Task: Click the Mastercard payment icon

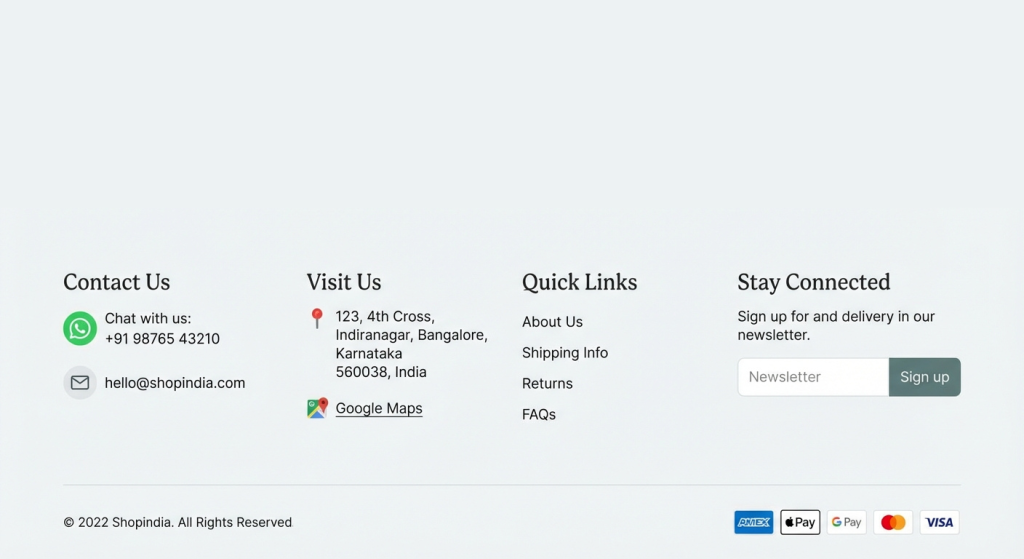Action: coord(893,522)
